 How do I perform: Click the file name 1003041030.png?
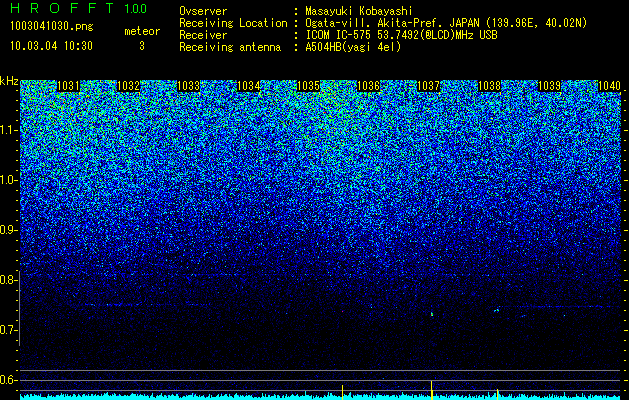[52, 27]
